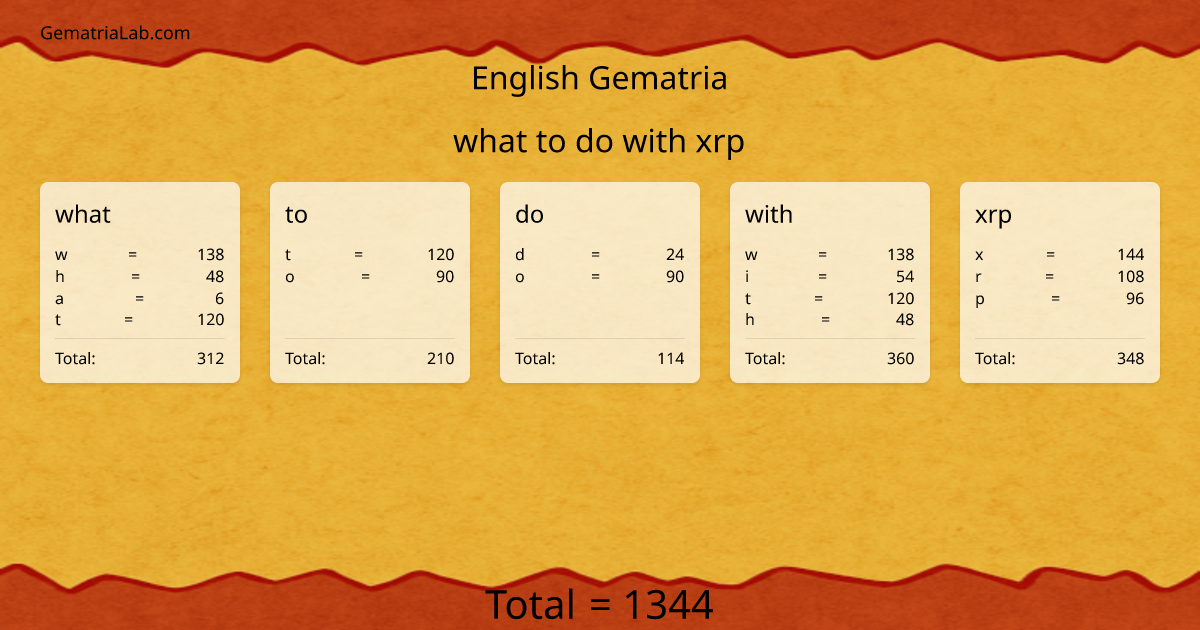
Task: Click the phrase 'what to do with xrp'
Action: (x=599, y=142)
